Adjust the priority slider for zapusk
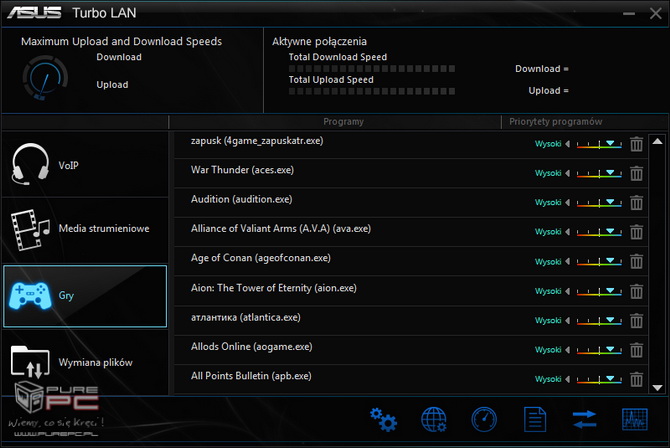 tap(599, 144)
